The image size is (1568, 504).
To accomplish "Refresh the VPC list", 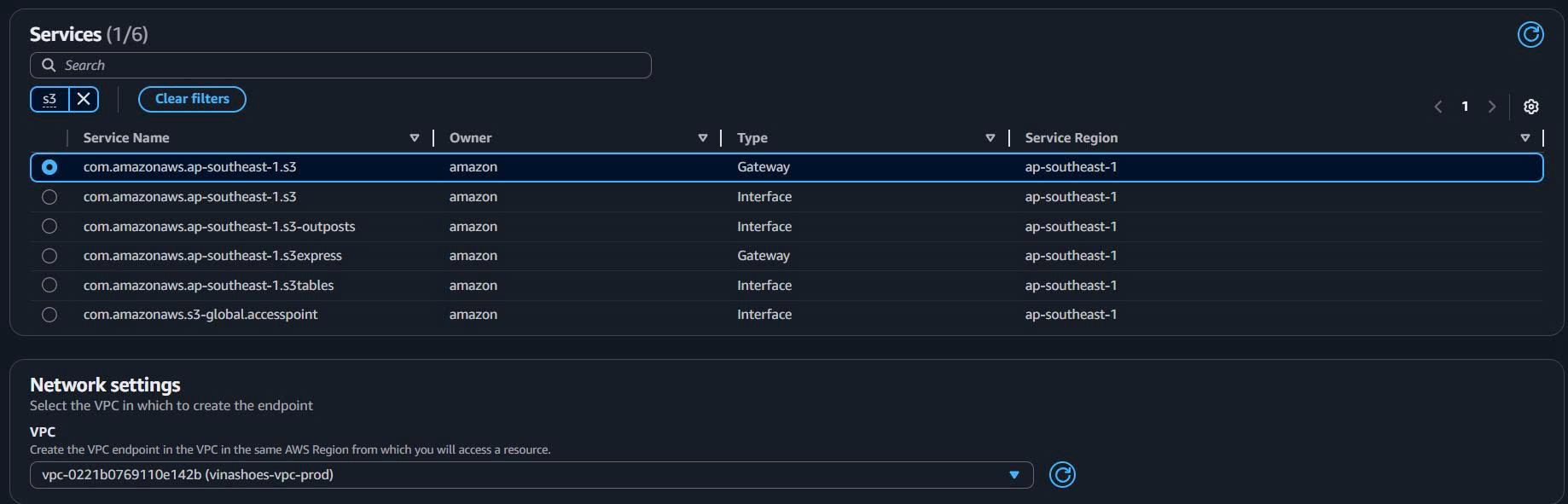I will [x=1061, y=475].
